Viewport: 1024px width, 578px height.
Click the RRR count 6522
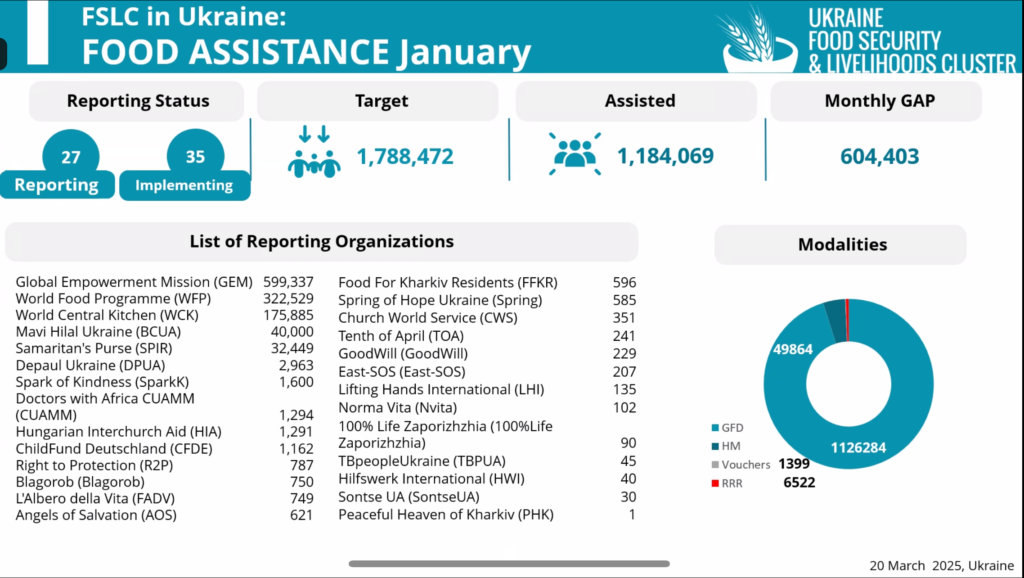[799, 483]
